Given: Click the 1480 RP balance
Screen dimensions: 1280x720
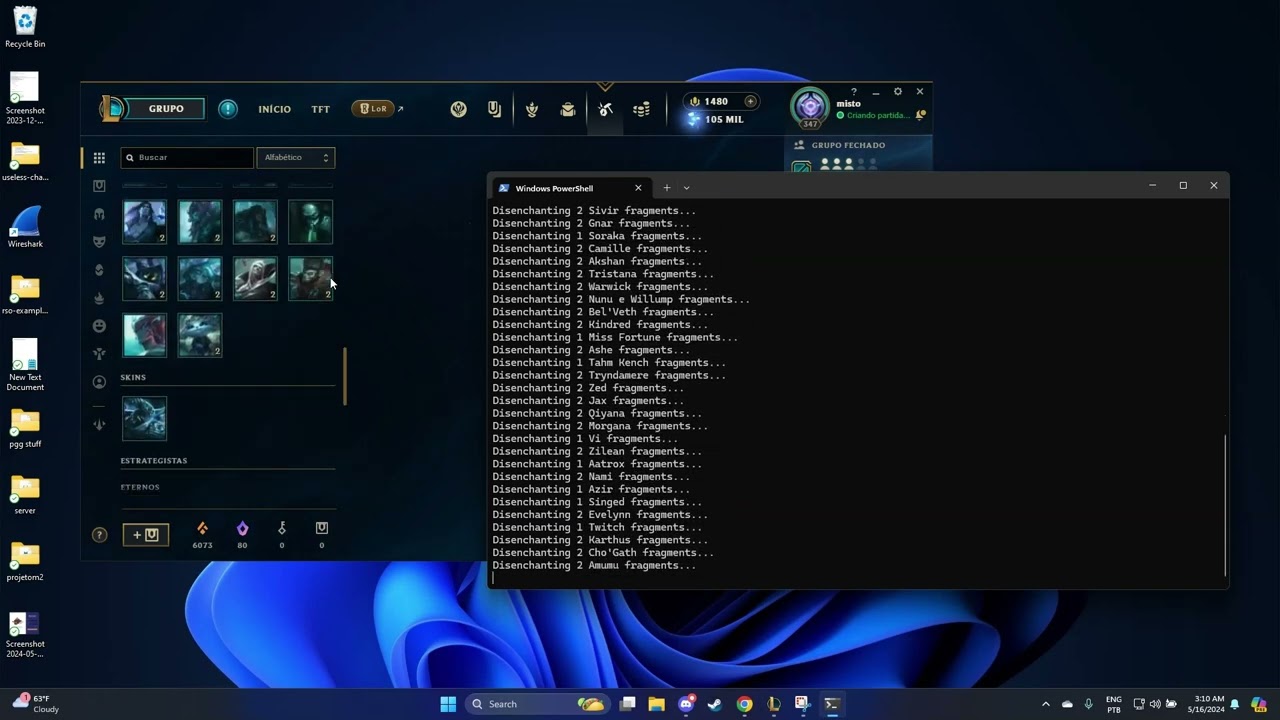Looking at the screenshot, I should point(716,101).
